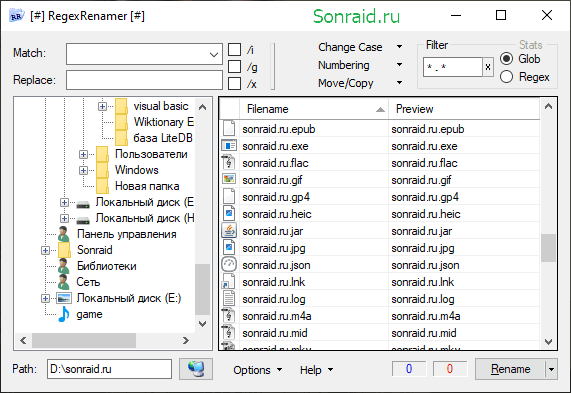Screen dimensions: 571x393
Task: Enable the /g global checkbox
Action: click(x=235, y=66)
